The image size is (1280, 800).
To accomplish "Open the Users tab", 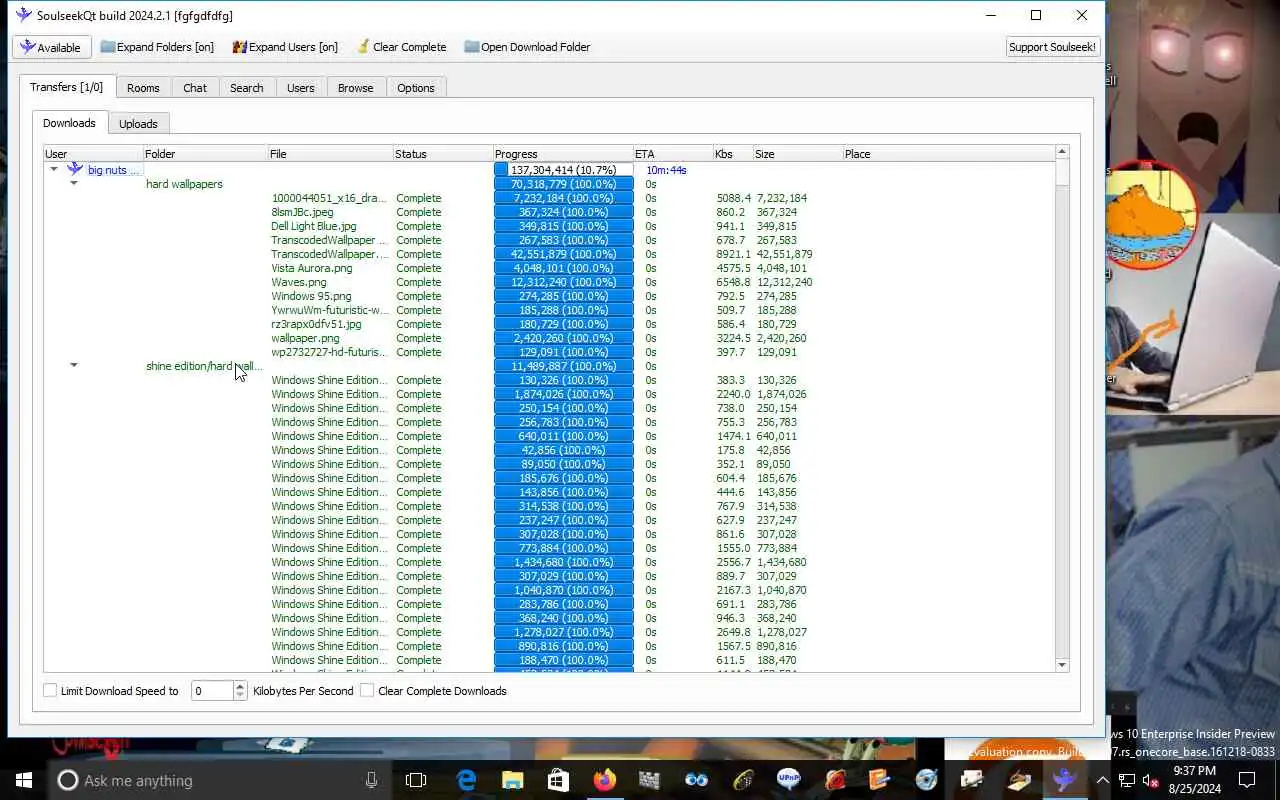I will click(x=301, y=88).
